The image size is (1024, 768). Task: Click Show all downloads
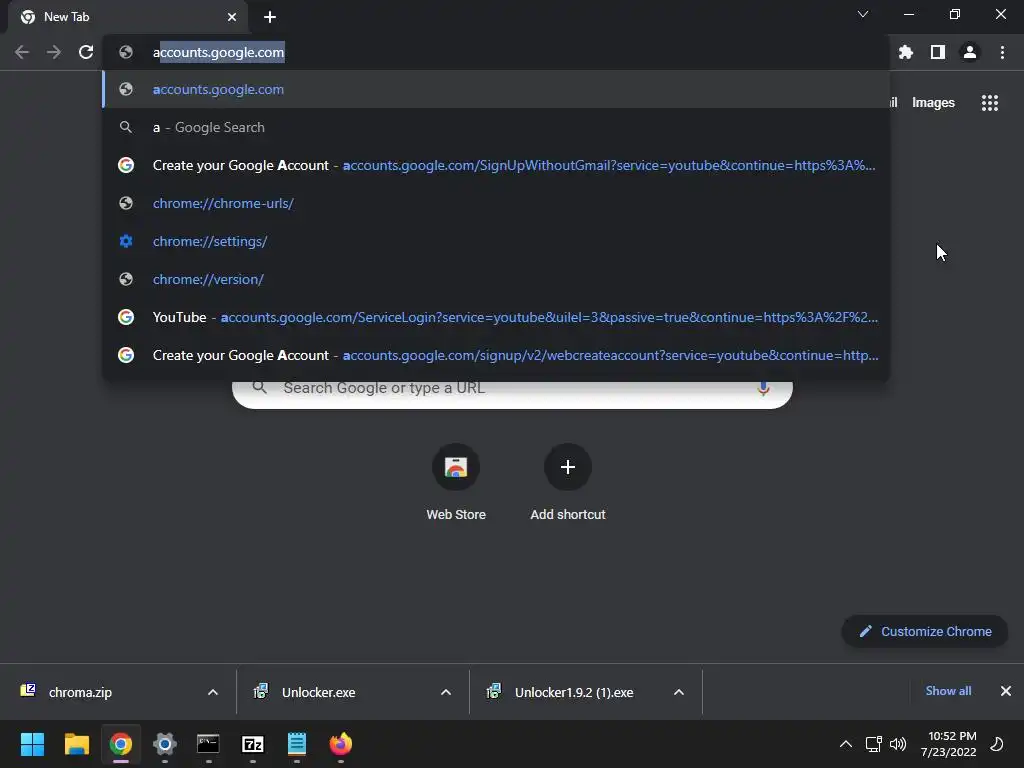948,691
